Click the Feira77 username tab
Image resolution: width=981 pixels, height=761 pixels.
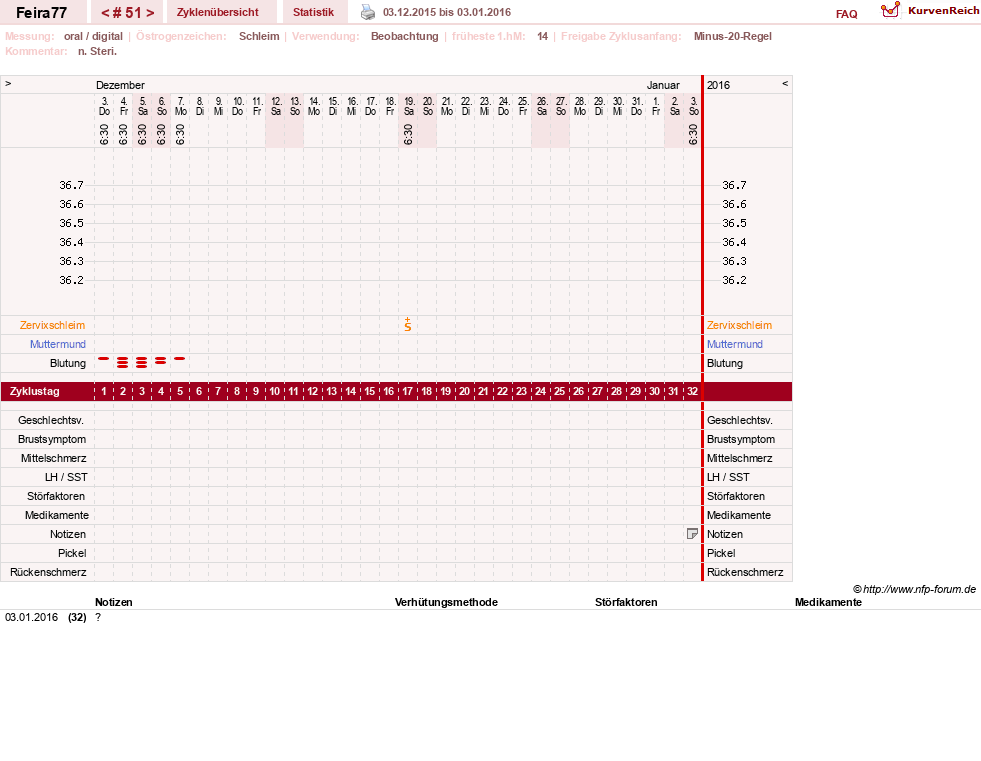[41, 12]
